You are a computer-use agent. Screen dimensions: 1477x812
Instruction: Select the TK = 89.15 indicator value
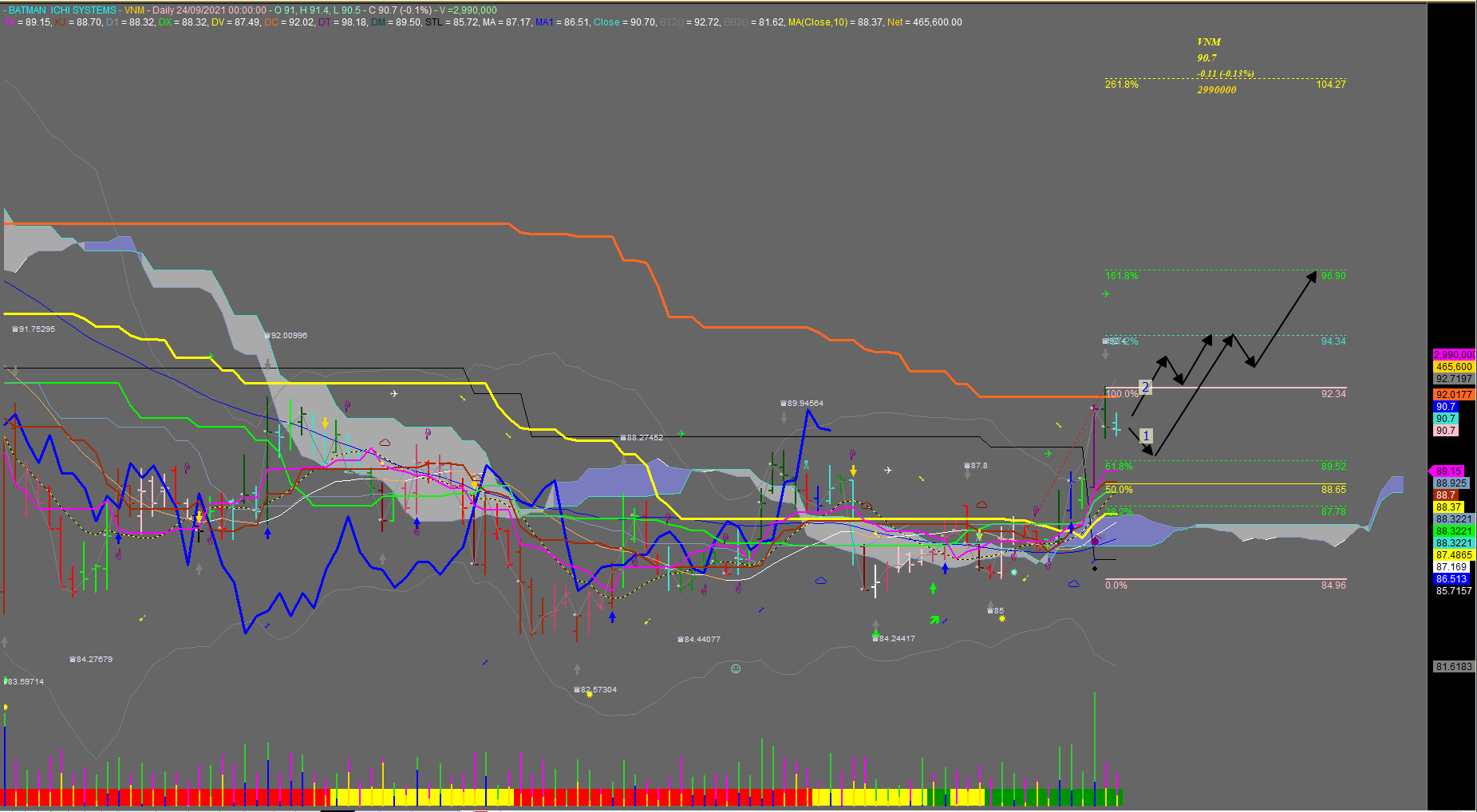(28, 22)
